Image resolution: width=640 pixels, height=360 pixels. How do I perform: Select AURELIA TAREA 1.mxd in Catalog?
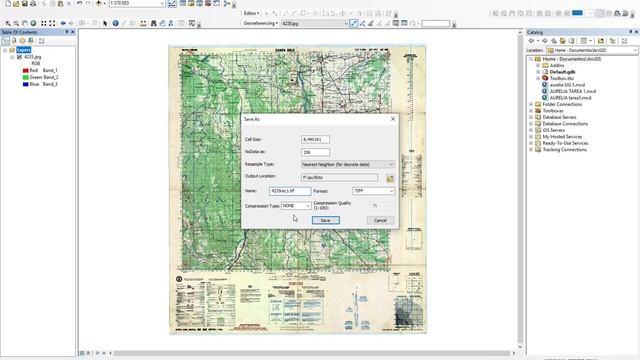click(x=572, y=91)
